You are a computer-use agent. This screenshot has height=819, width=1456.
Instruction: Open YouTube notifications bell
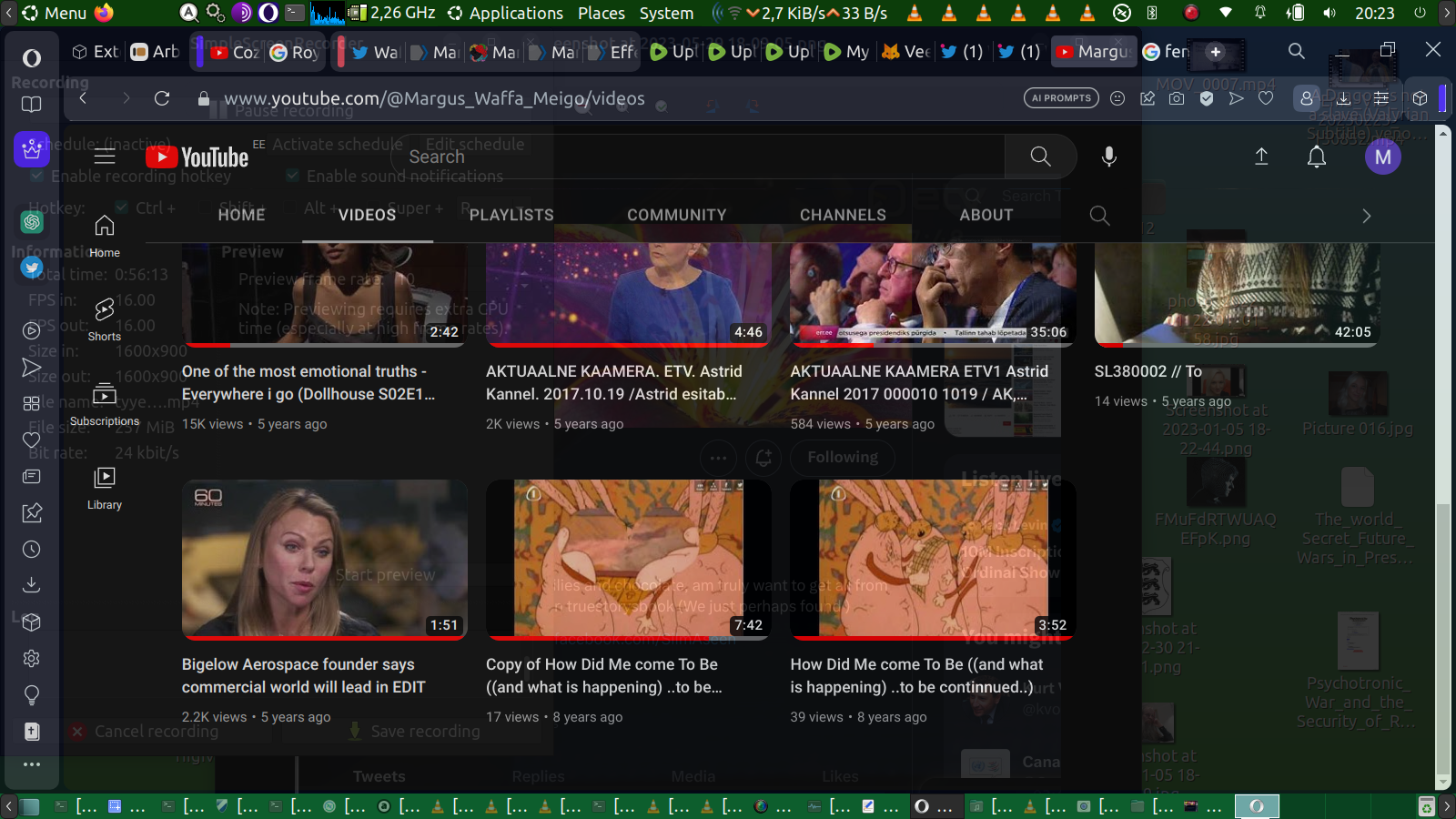(x=1316, y=157)
